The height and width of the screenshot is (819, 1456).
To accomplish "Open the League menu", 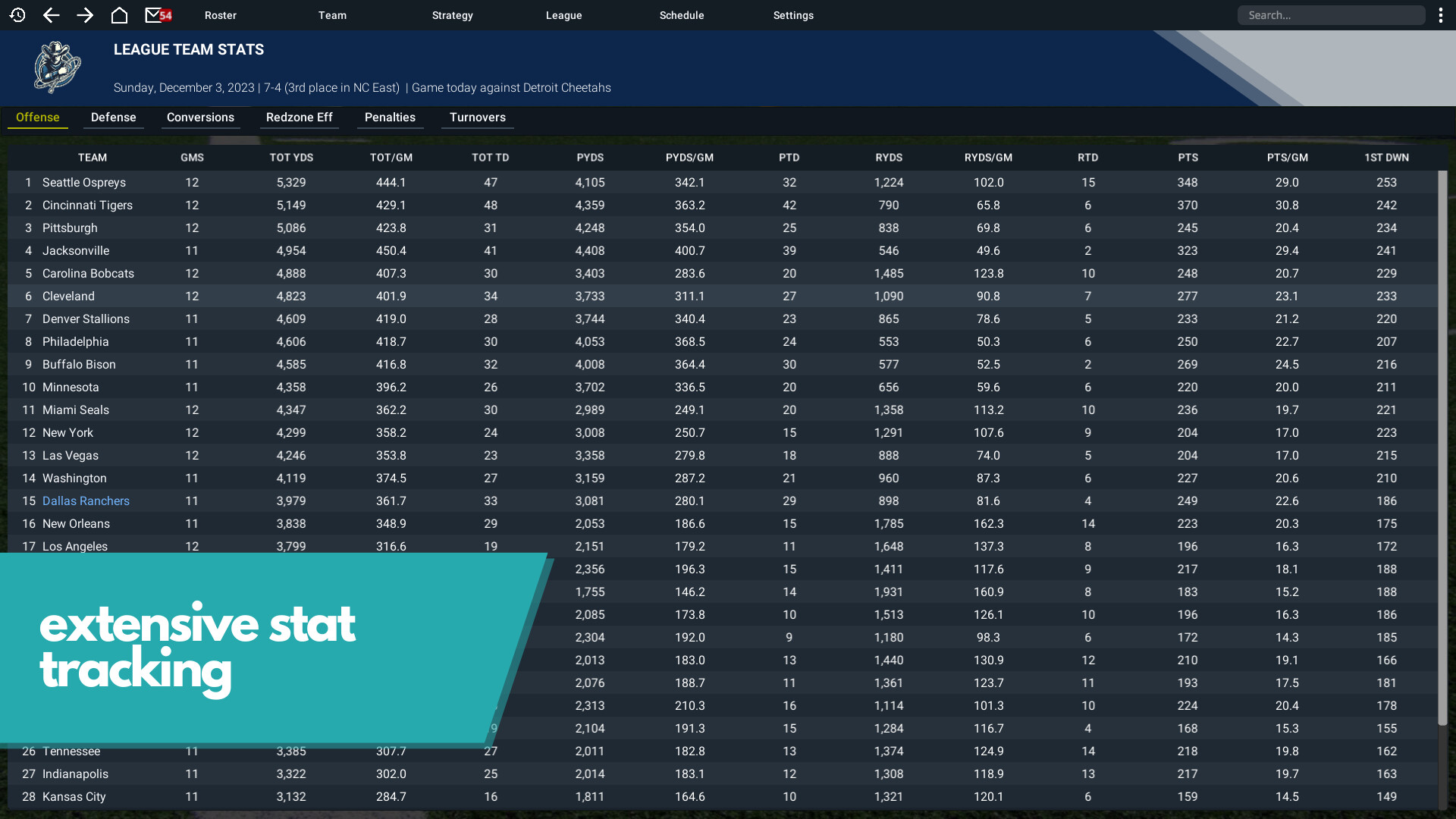I will pos(563,15).
